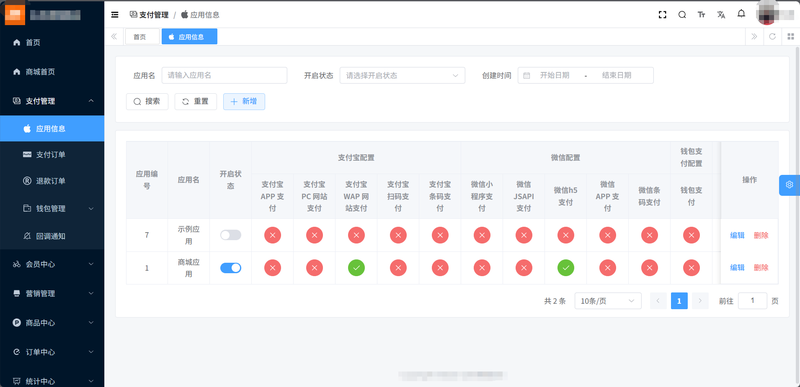Click the 新增 button
800x387 pixels.
pos(244,101)
